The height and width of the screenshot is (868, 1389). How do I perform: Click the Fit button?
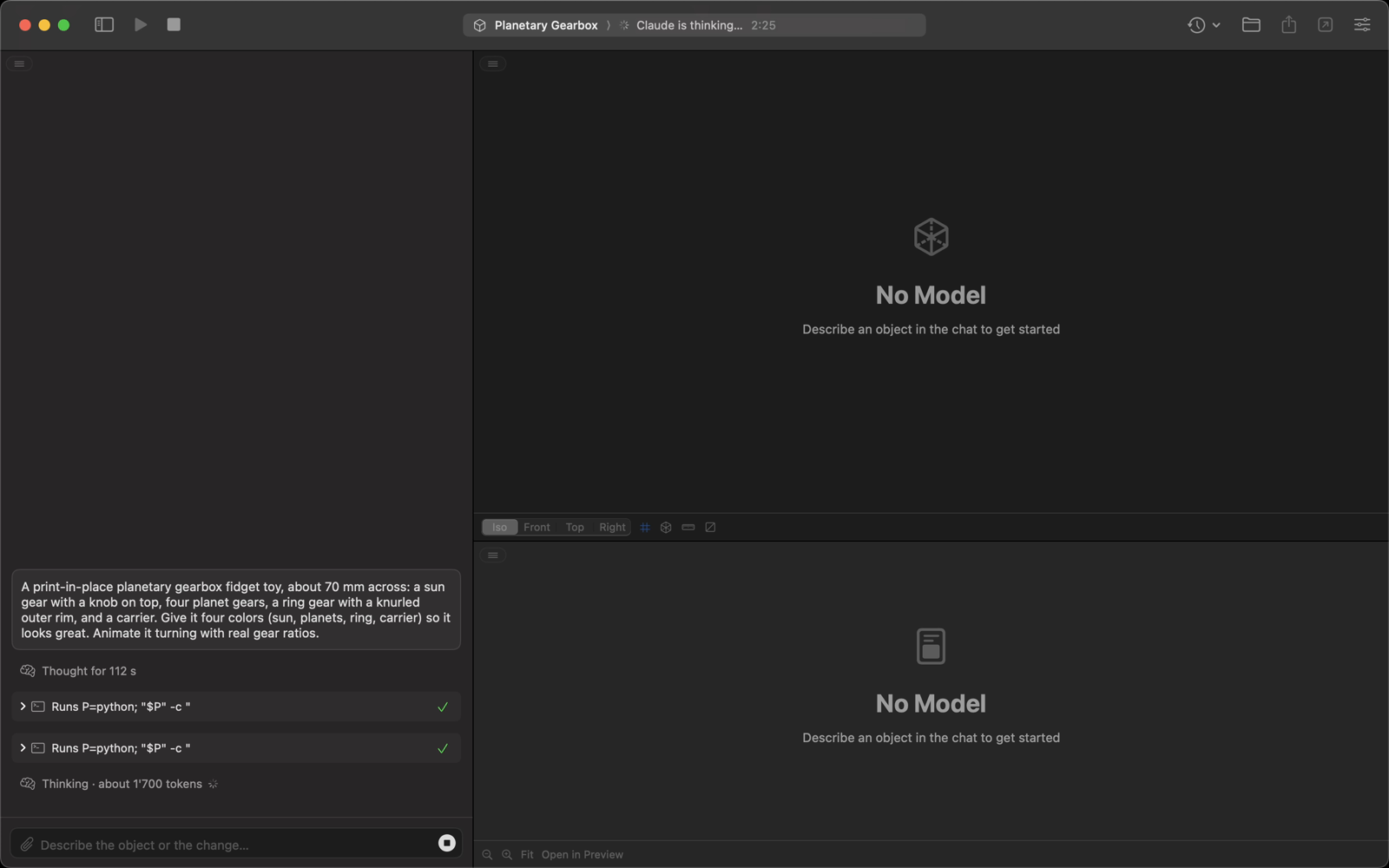click(527, 855)
